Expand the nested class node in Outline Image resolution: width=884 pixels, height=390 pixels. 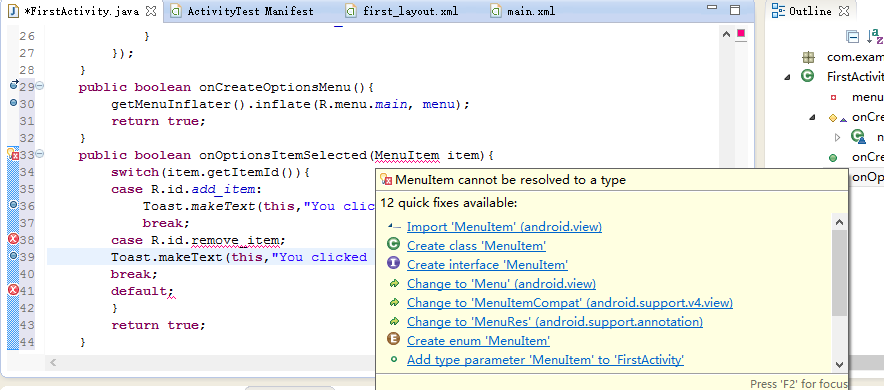coord(837,137)
